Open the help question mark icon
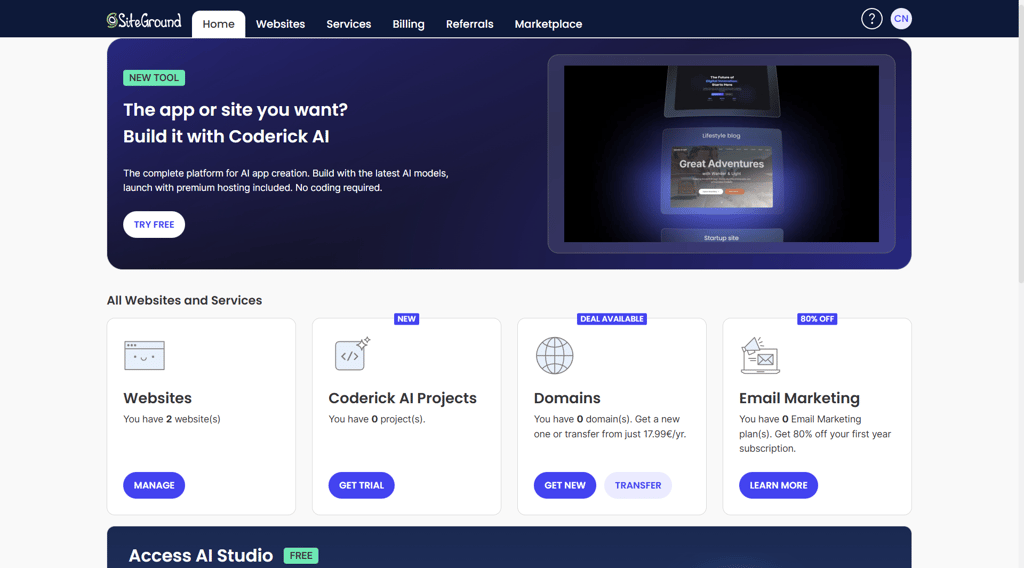This screenshot has width=1024, height=568. (871, 19)
